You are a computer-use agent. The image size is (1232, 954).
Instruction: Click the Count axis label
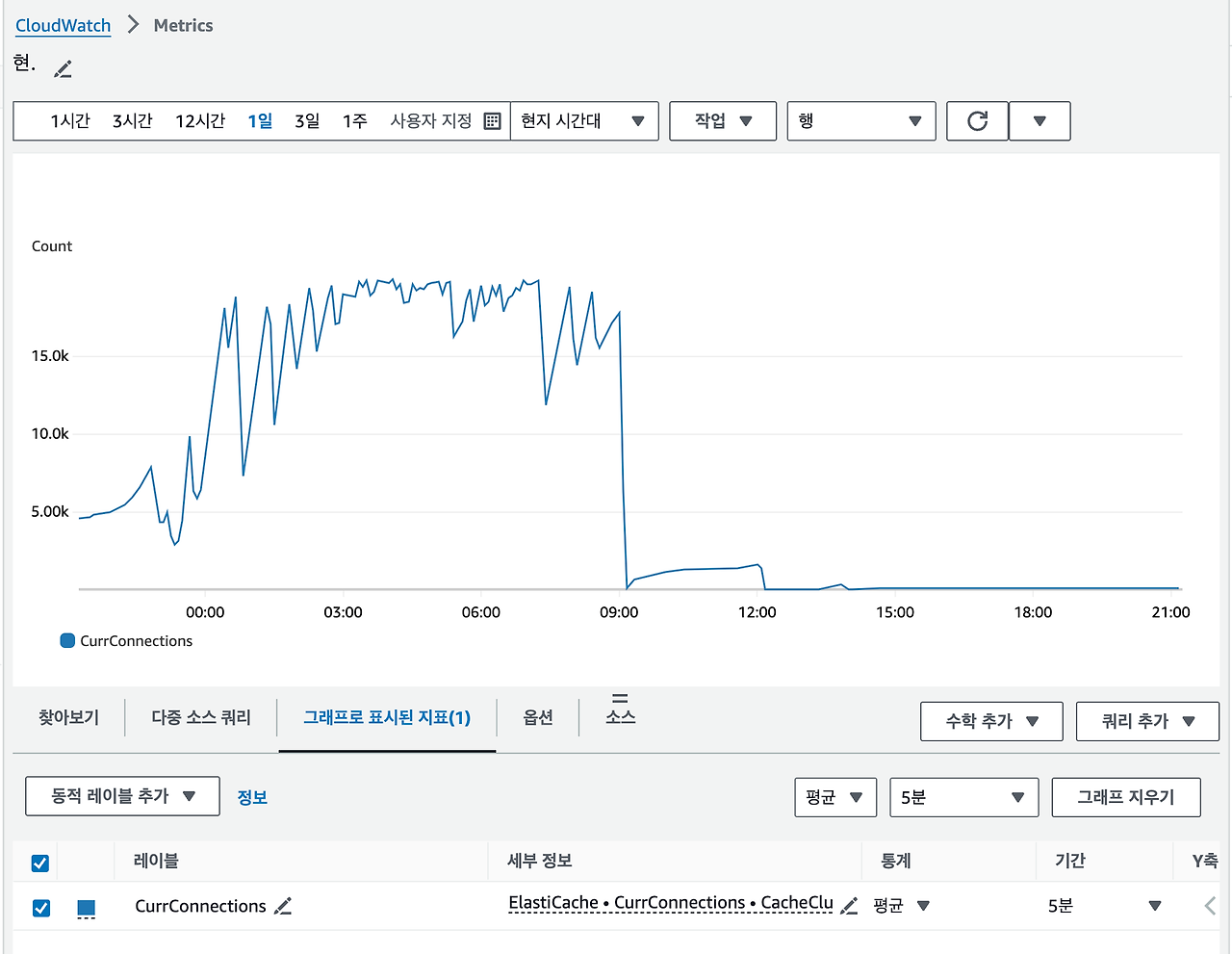52,246
